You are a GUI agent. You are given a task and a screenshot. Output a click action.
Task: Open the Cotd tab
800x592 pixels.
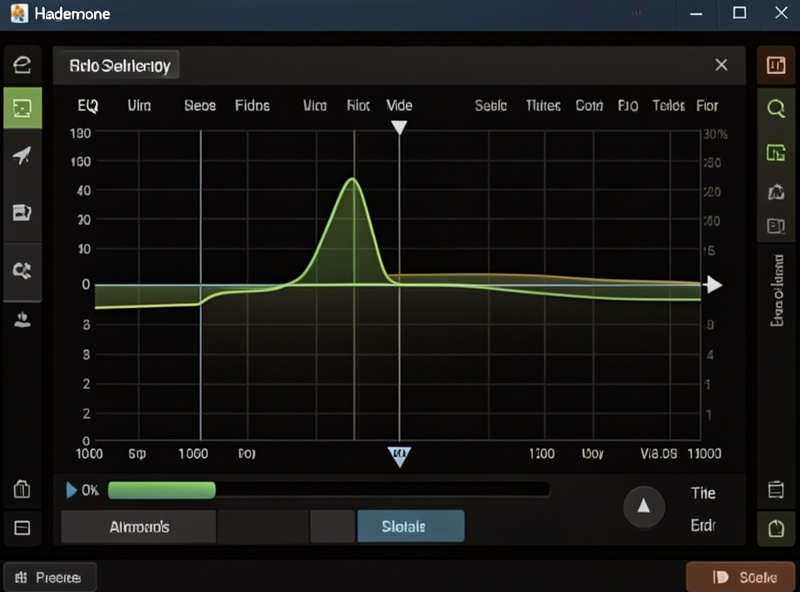click(589, 106)
